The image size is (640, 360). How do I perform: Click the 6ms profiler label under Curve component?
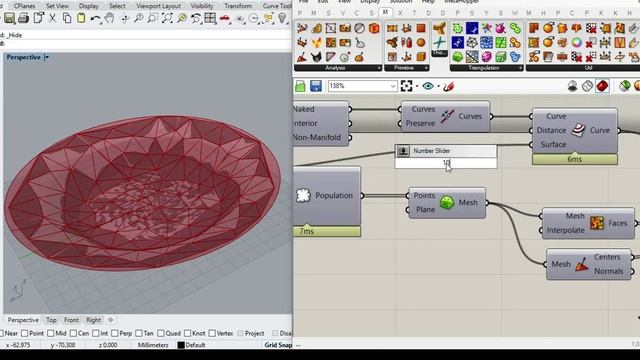pos(575,159)
